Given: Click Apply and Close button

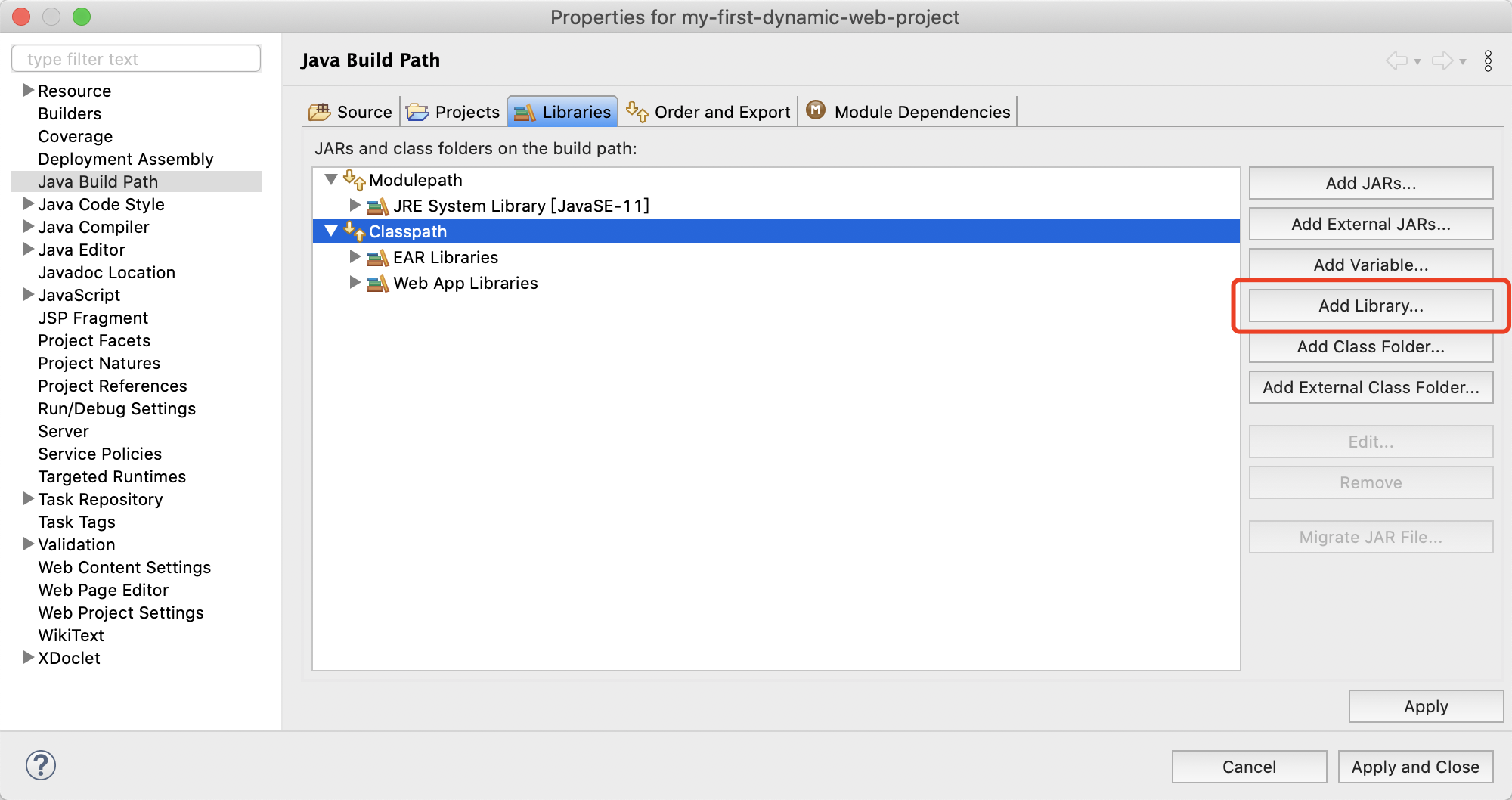Looking at the screenshot, I should (x=1415, y=767).
